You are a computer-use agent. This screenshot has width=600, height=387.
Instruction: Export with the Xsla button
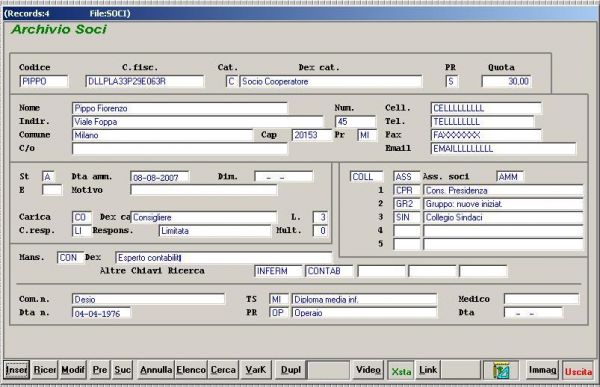[401, 371]
